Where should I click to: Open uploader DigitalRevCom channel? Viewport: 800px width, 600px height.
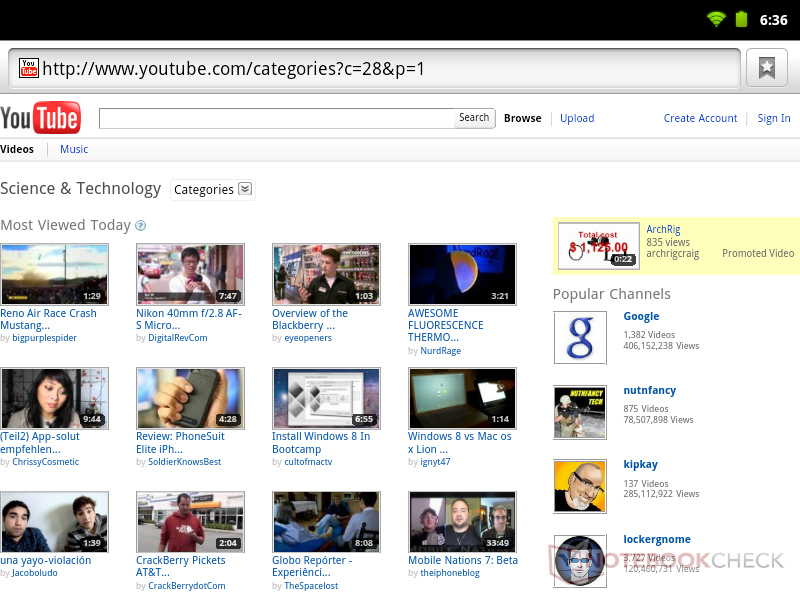tap(178, 338)
